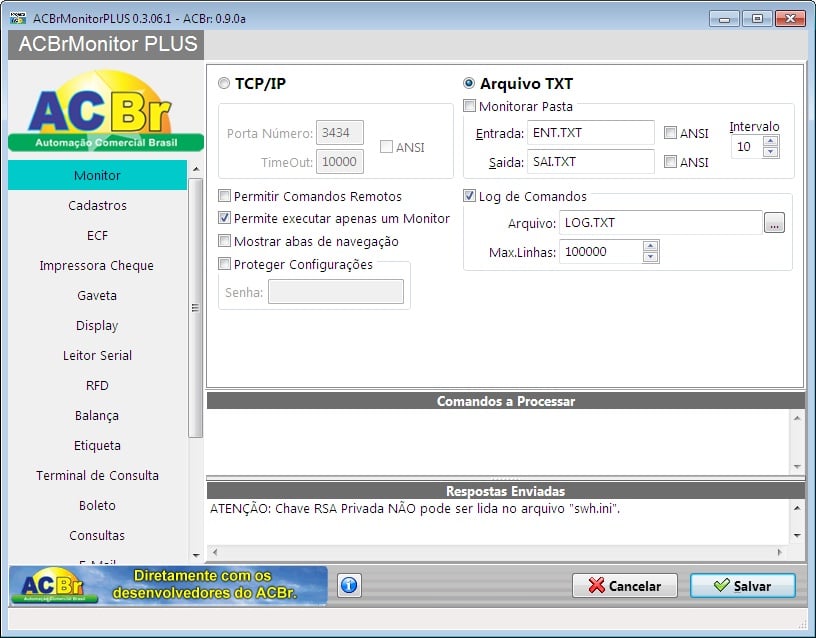Viewport: 816px width, 638px height.
Task: Click the sidebar scrollbar thumb
Action: tap(196, 308)
